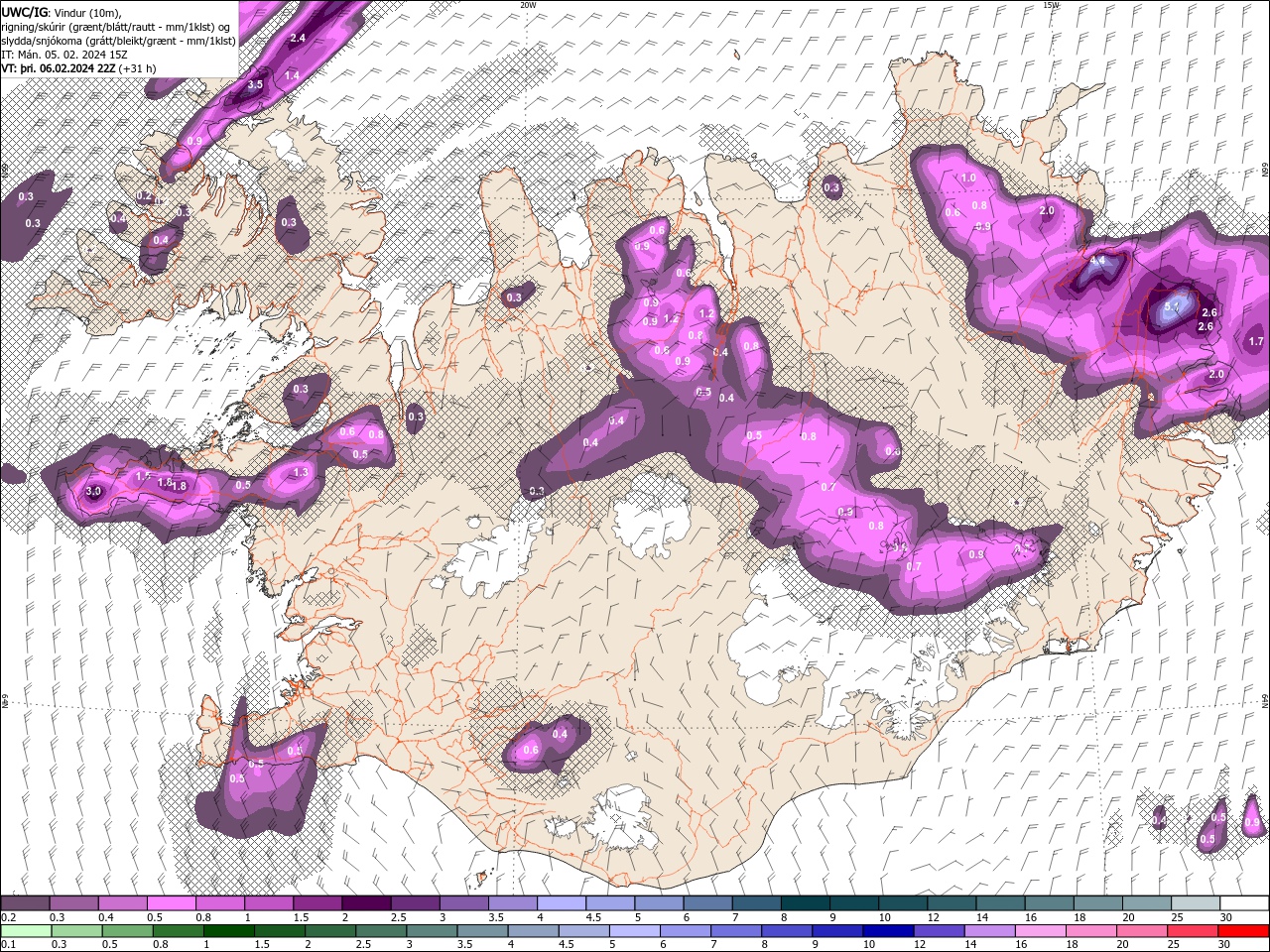The image size is (1270, 952).
Task: Click the 'VT: þri. 06.02.2024 22Z' valid time line
Action: [x=59, y=68]
